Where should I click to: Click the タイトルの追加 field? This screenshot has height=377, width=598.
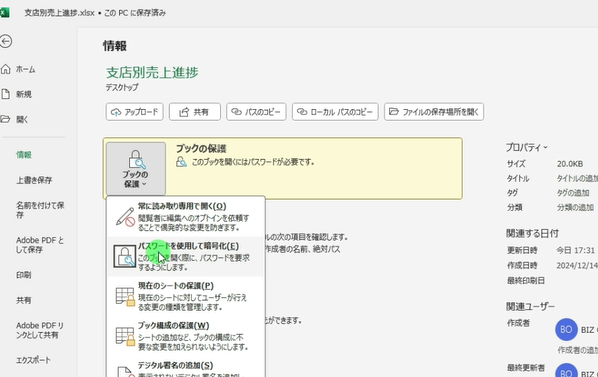coord(577,178)
